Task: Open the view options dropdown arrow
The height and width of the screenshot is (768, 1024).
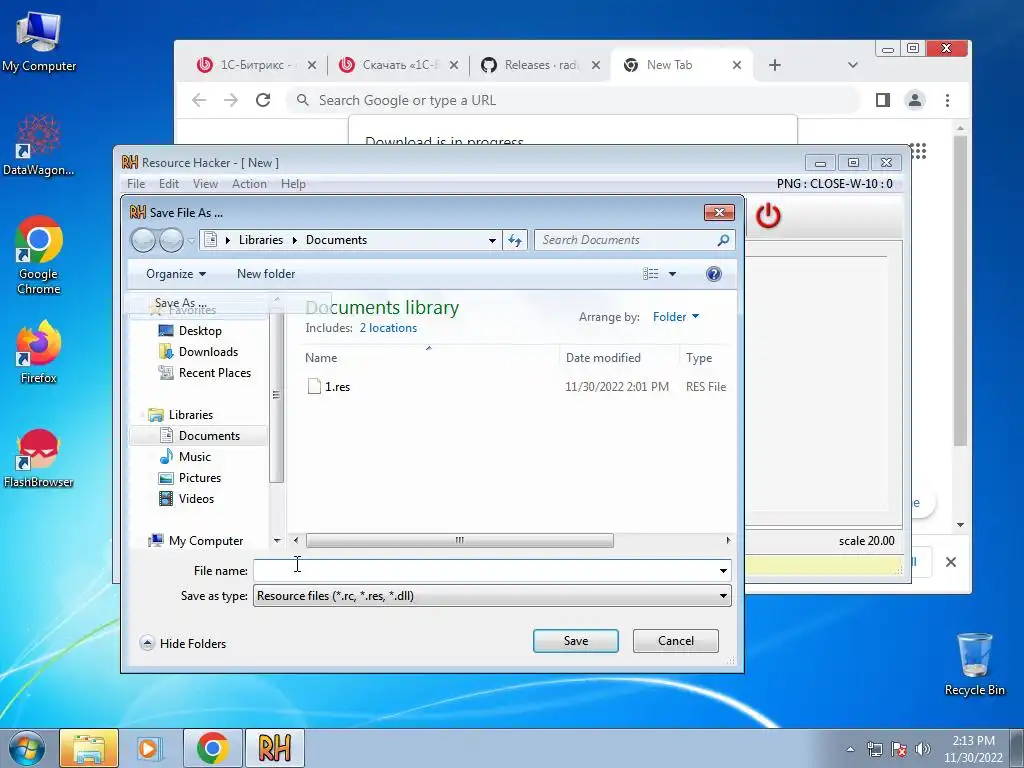Action: (672, 274)
